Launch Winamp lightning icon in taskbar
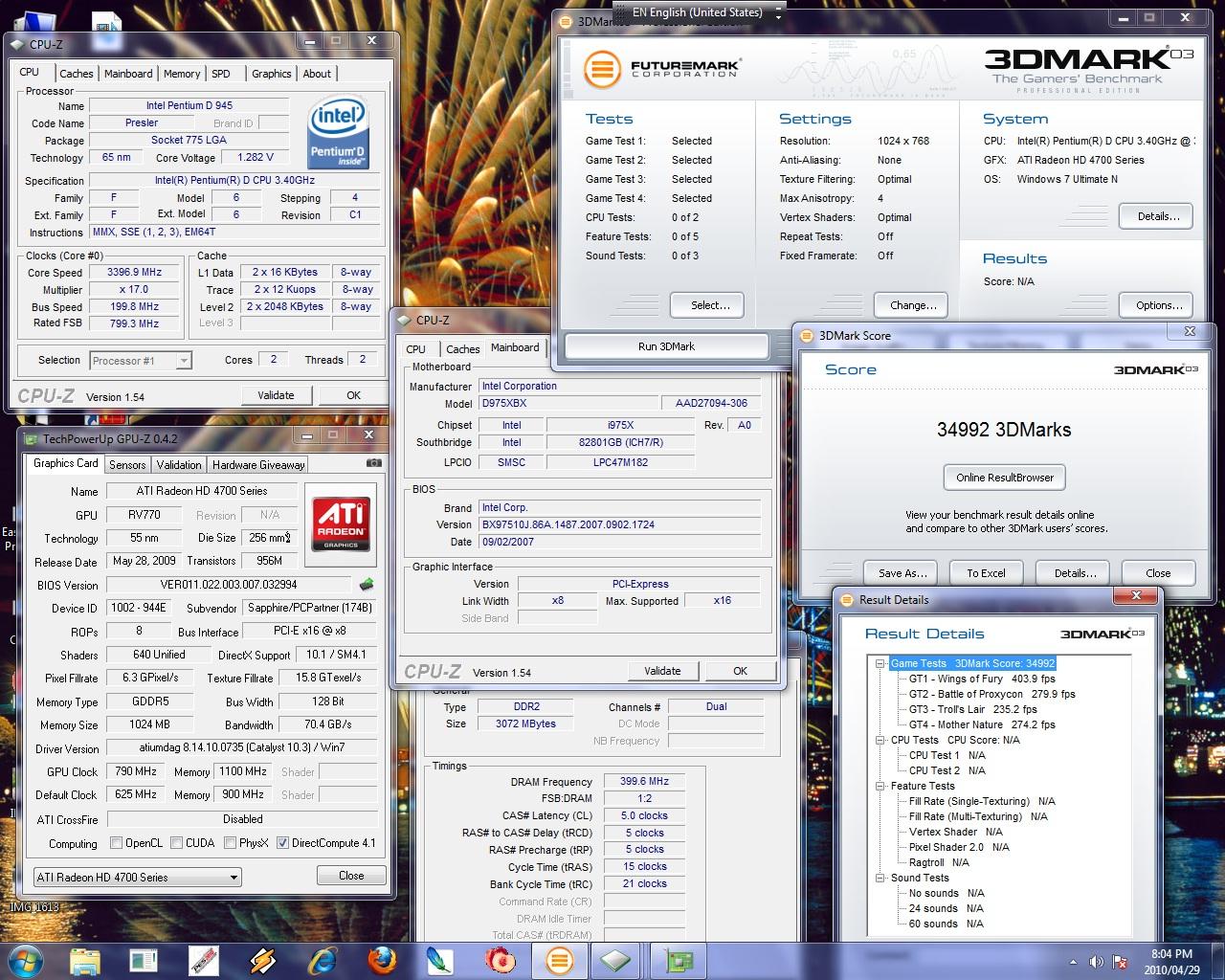 263,960
